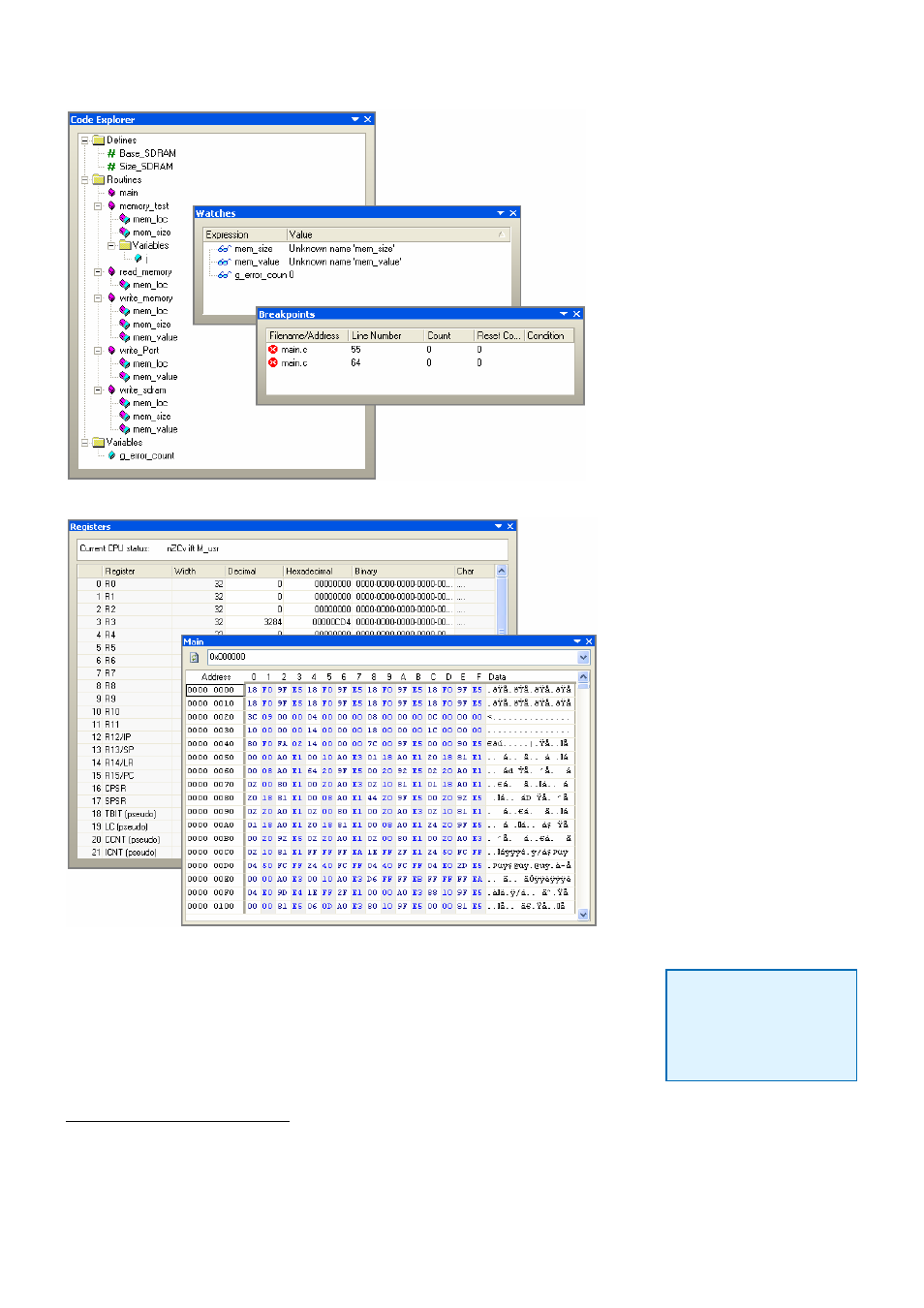
Task: Collapse the write_sdram routine node
Action: click(x=98, y=390)
